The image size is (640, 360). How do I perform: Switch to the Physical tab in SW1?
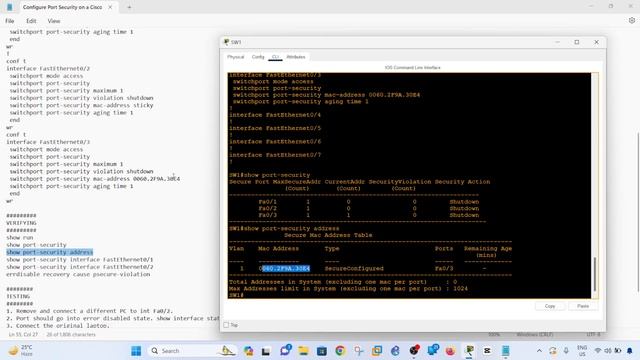tap(236, 57)
